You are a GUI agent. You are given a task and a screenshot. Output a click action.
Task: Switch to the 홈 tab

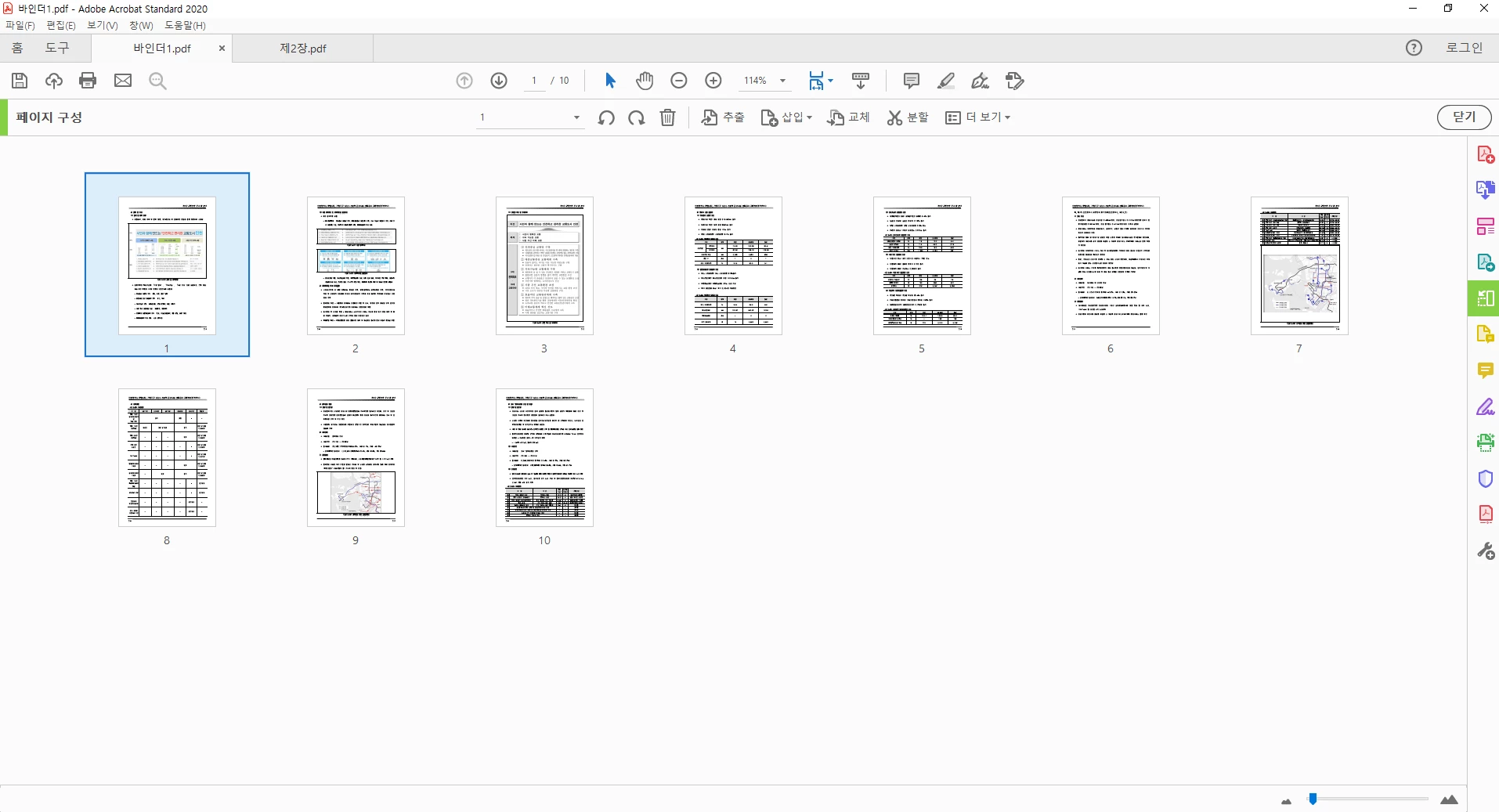coord(17,48)
